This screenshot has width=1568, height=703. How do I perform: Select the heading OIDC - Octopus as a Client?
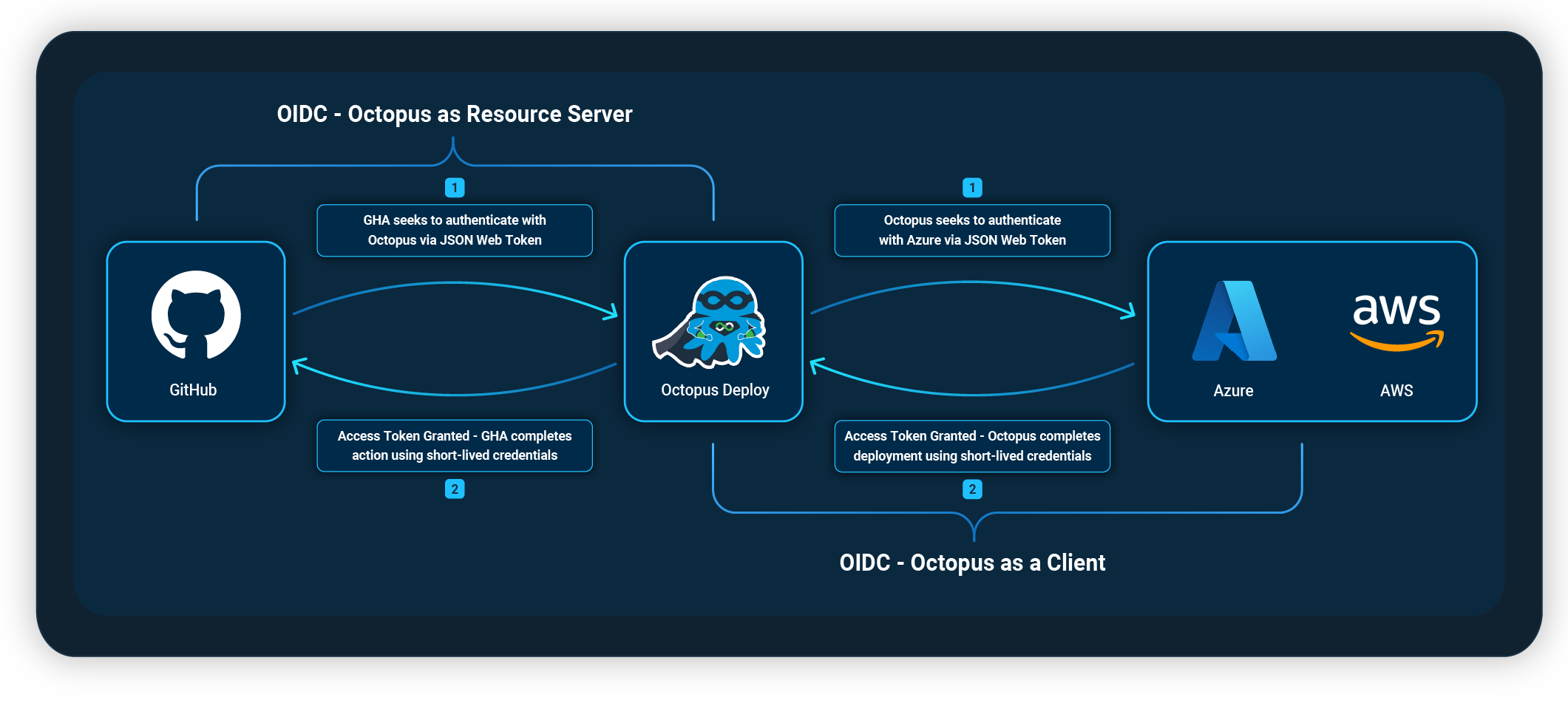(972, 563)
